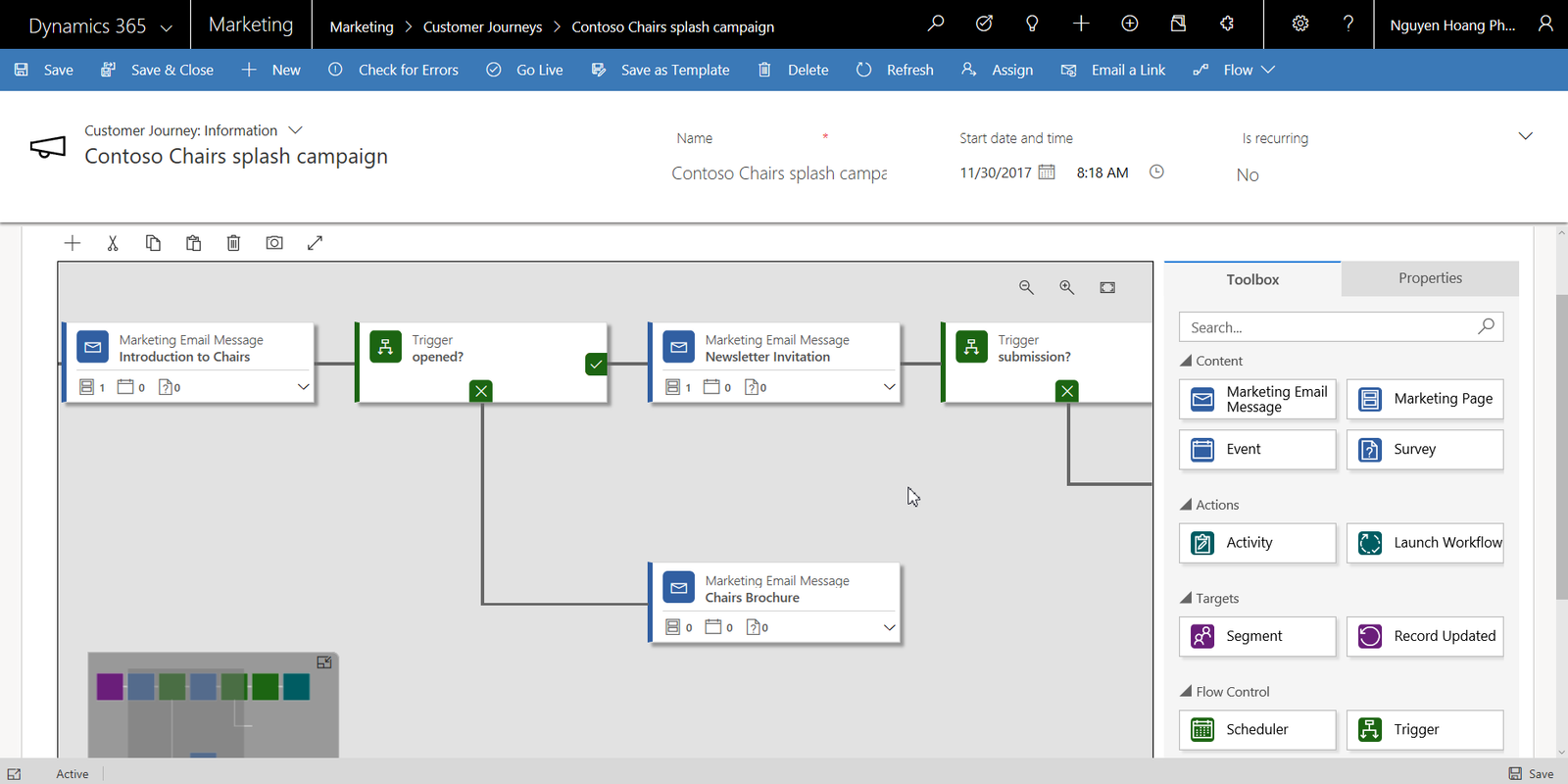Image resolution: width=1568 pixels, height=784 pixels.
Task: Click red X path of submission? trigger
Action: point(1067,391)
